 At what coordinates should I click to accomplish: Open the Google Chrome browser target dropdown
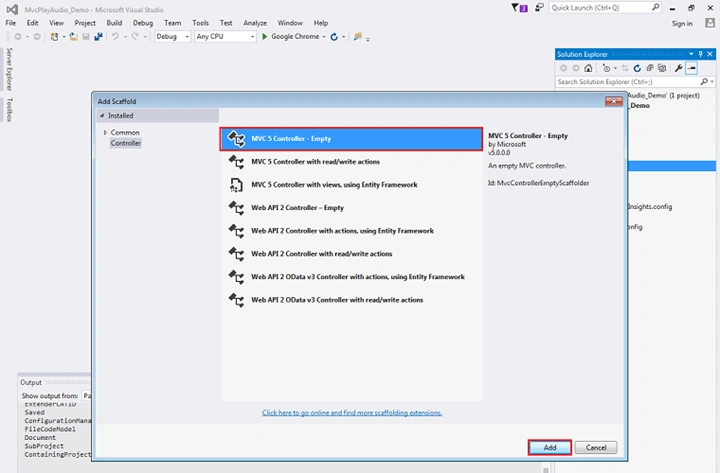[x=324, y=37]
